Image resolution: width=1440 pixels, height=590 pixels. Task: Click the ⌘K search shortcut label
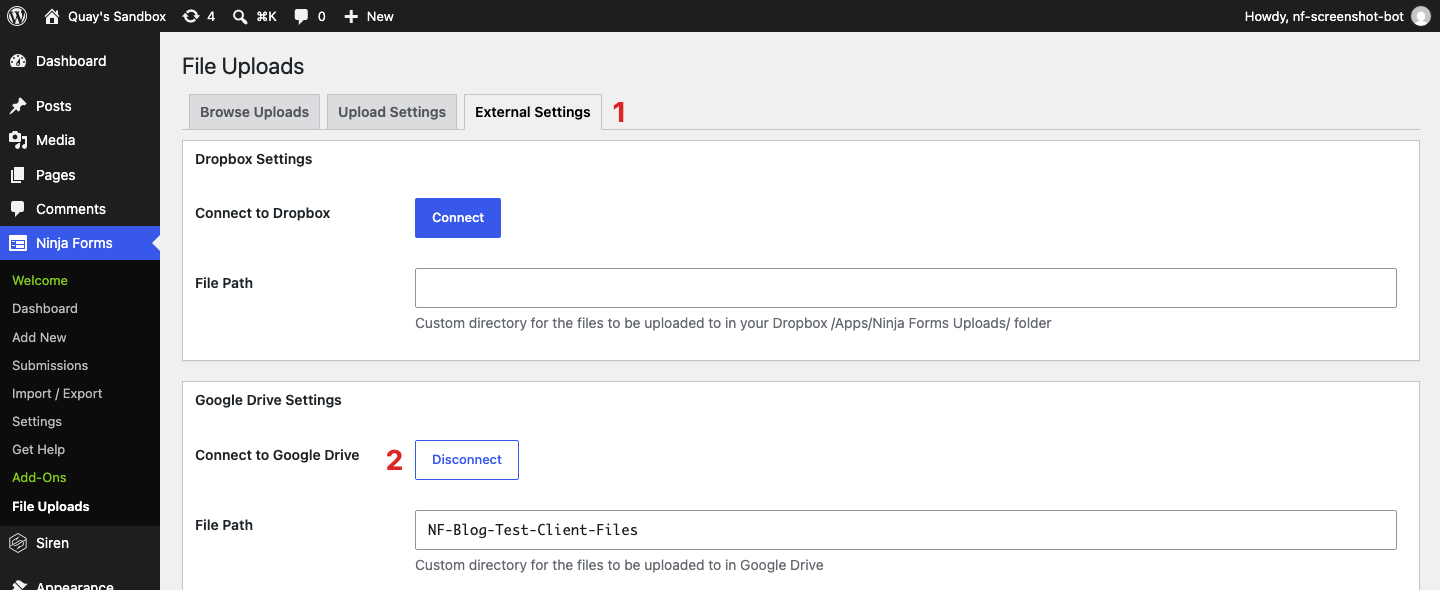[266, 16]
